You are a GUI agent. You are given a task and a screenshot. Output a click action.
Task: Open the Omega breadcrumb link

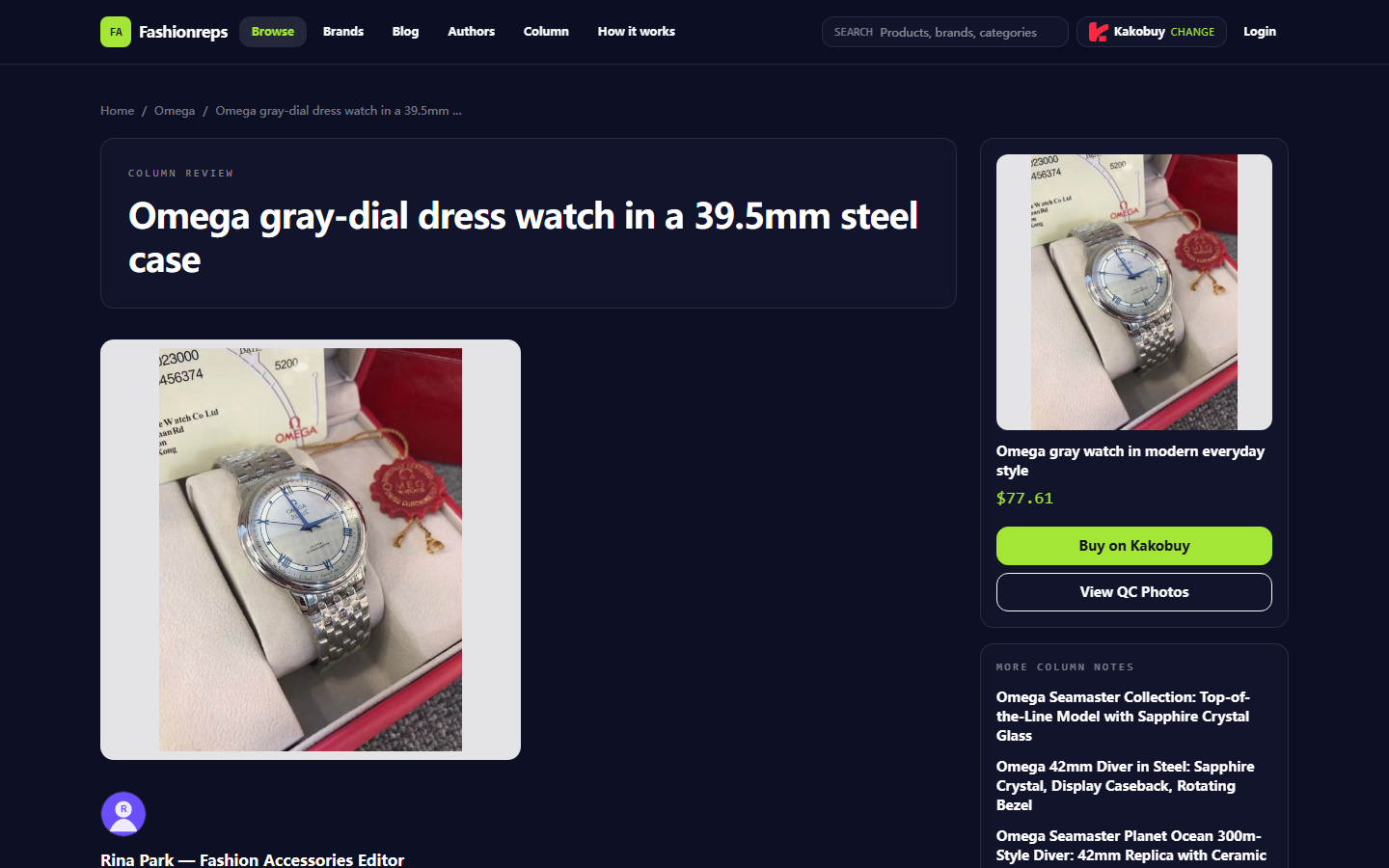click(175, 111)
